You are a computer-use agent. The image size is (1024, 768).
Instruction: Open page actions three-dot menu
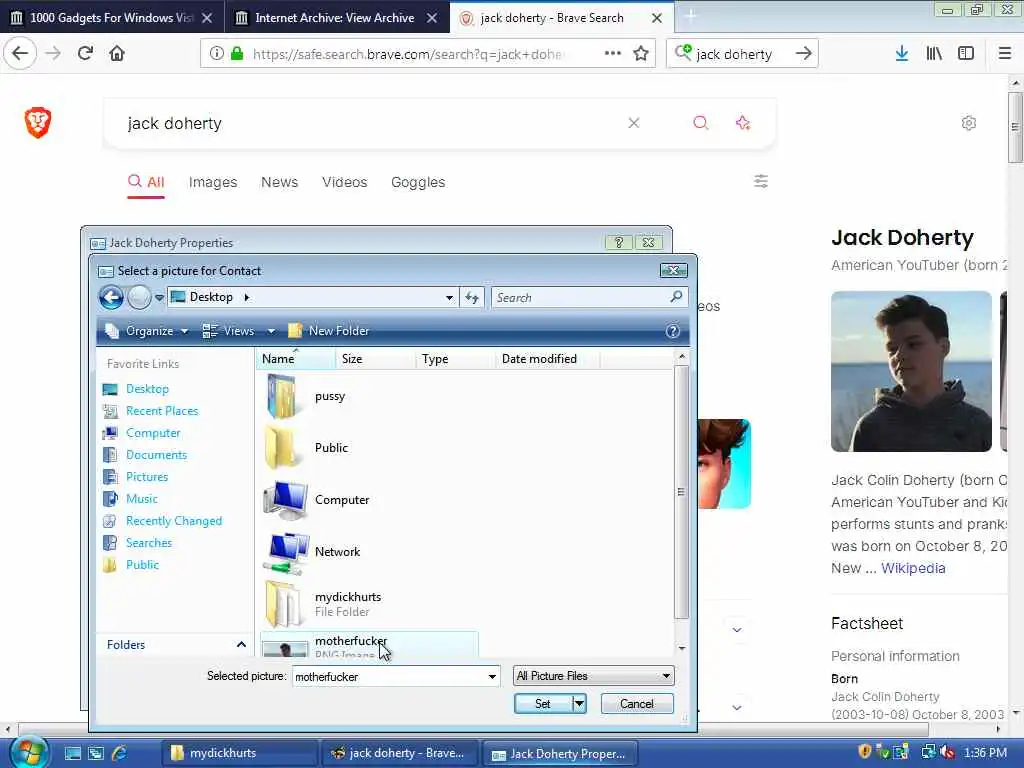pos(613,53)
